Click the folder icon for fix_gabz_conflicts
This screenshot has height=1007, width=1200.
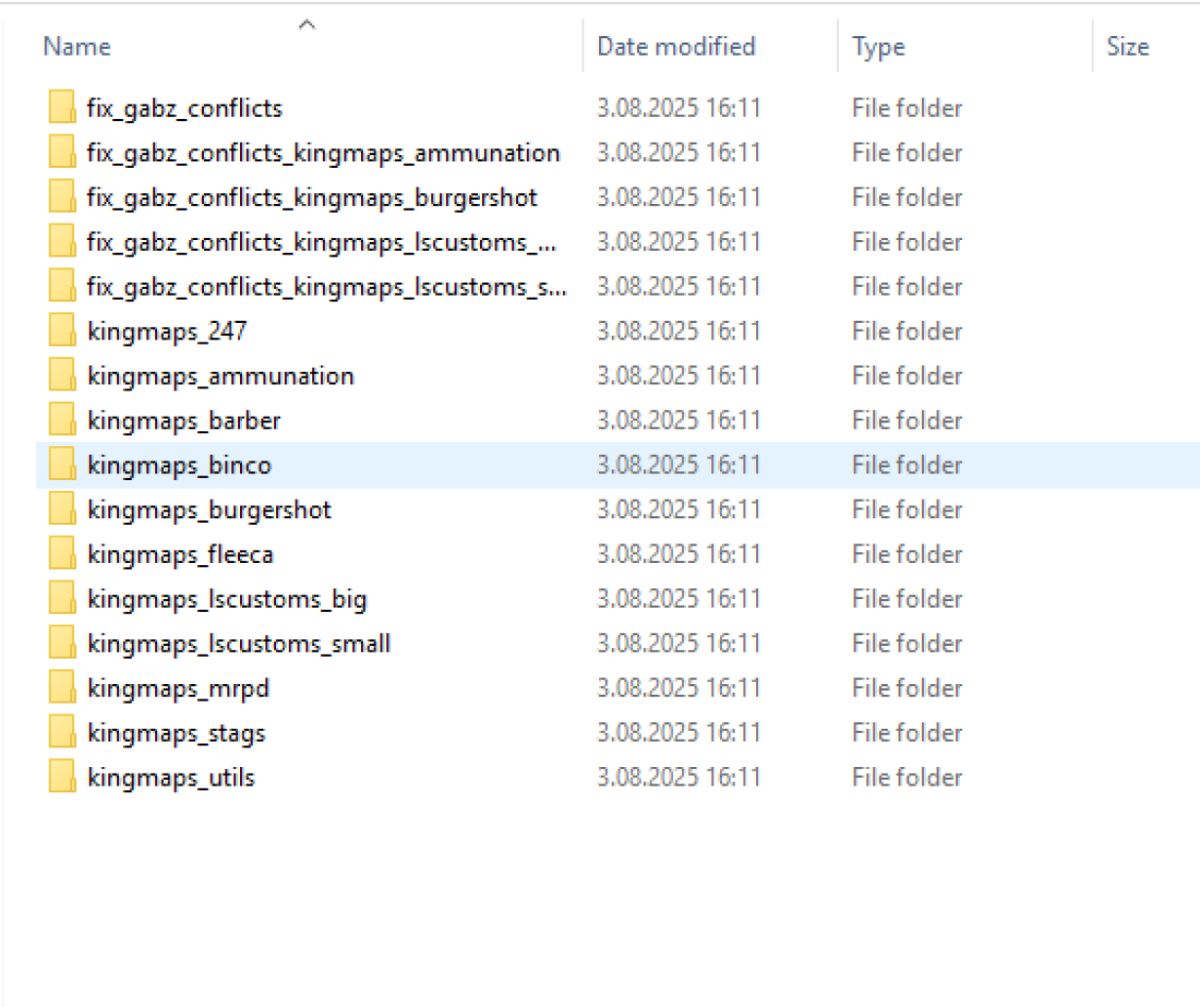62,107
